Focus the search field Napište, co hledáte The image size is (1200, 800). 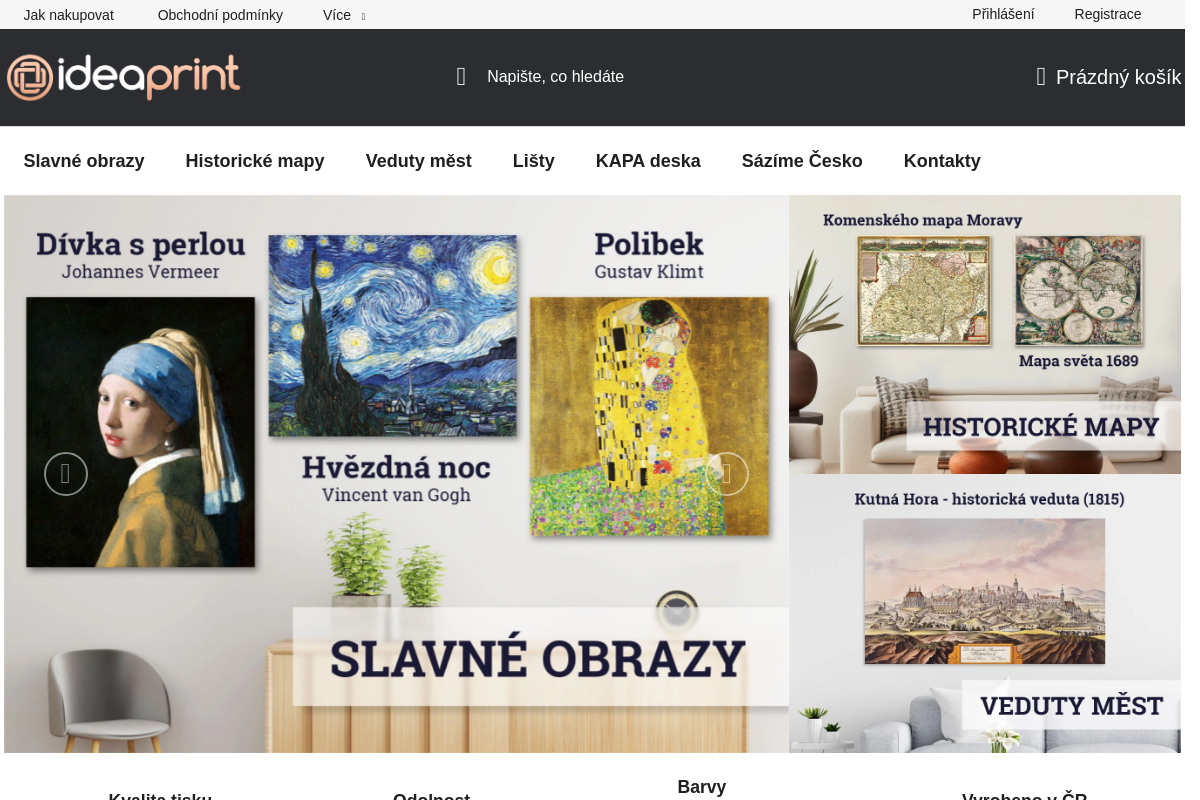coord(555,77)
